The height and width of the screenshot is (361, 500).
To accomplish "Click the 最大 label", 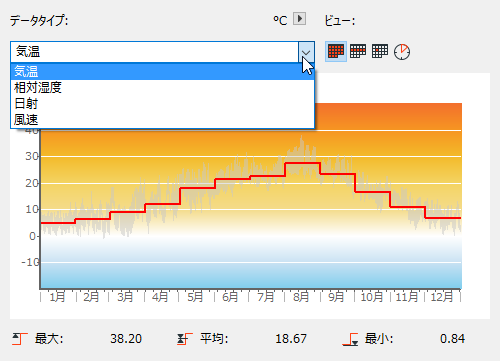I will 49,339.
